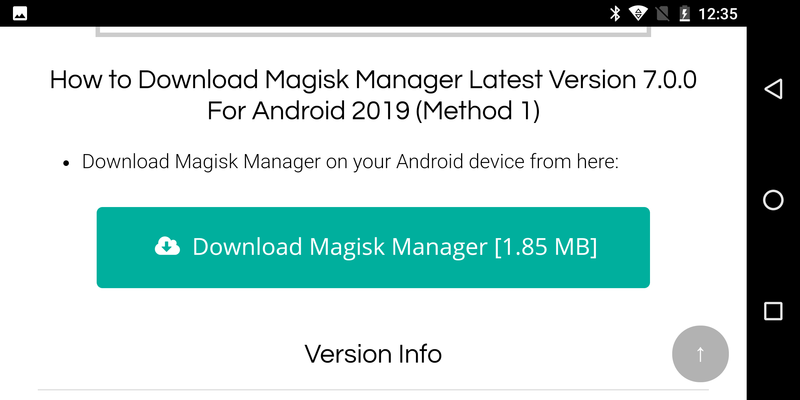The height and width of the screenshot is (400, 800).
Task: Click the gray scroll-to-top arrow button
Action: 700,354
